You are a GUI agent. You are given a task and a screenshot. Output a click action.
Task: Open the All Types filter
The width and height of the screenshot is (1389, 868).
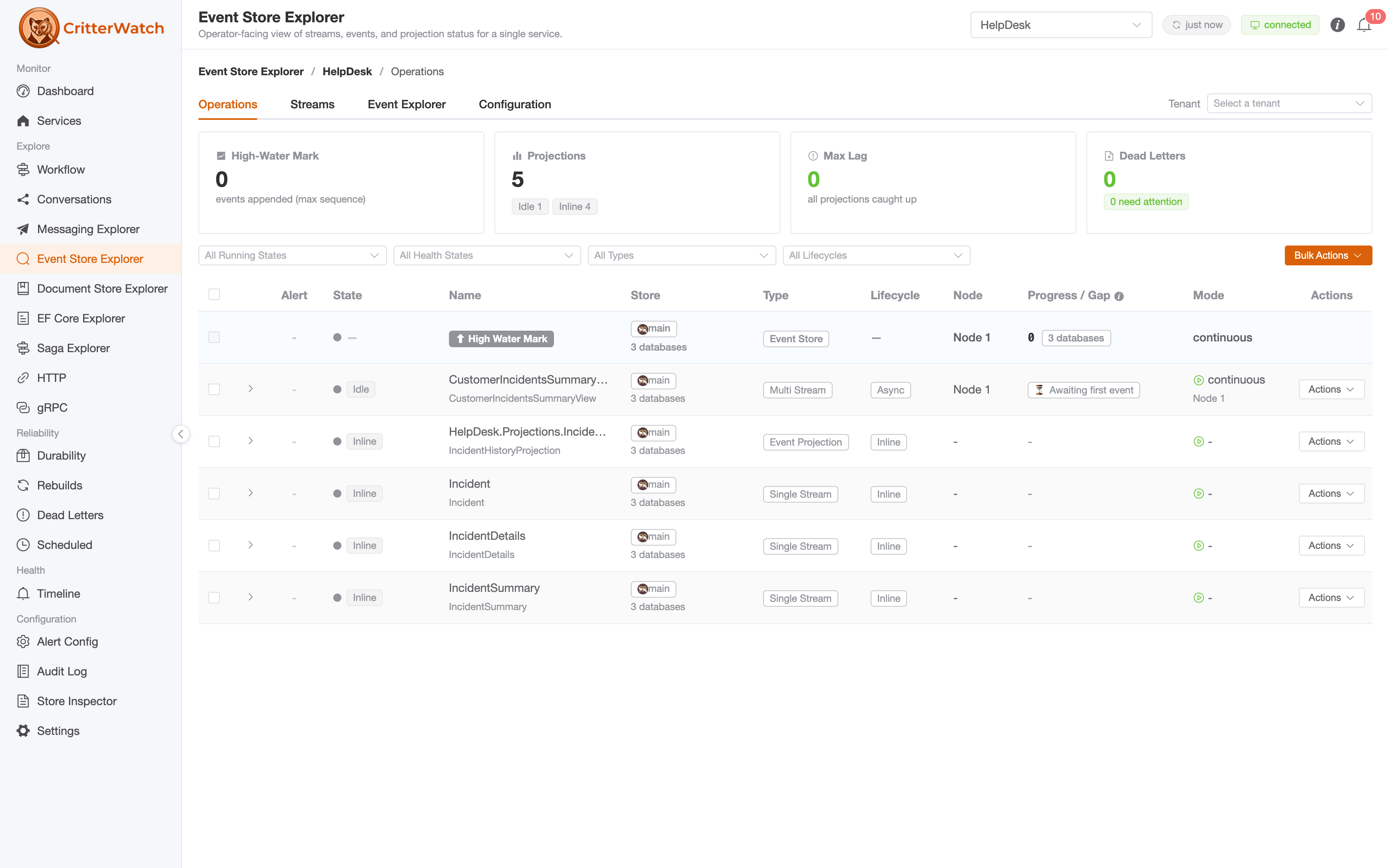coord(681,255)
